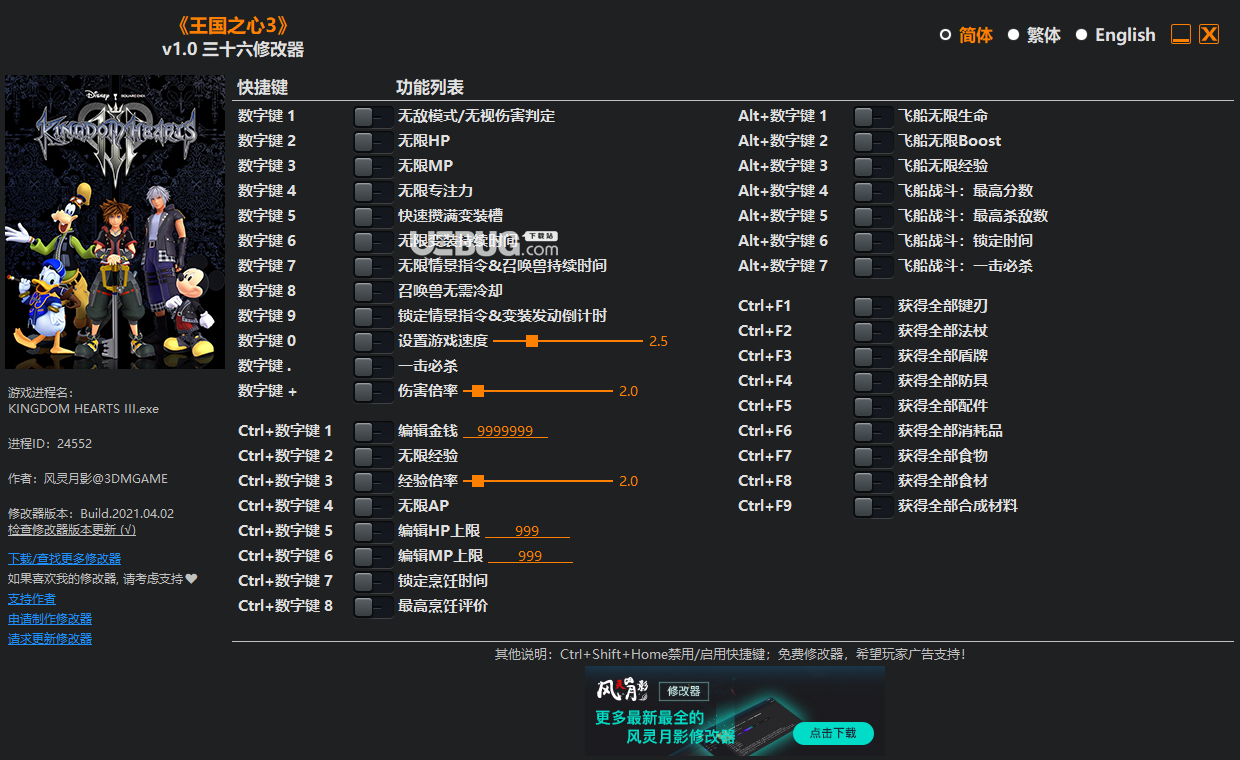Enable 快速攒满变装槽 toggle
This screenshot has width=1240, height=760.
(x=374, y=216)
